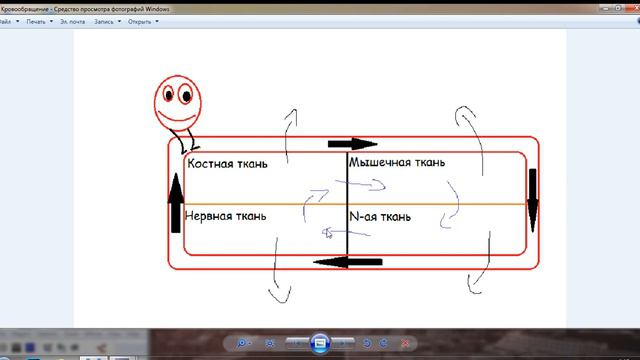This screenshot has width=640, height=360.
Task: Open the Печать dropdown menu
Action: (x=40, y=22)
